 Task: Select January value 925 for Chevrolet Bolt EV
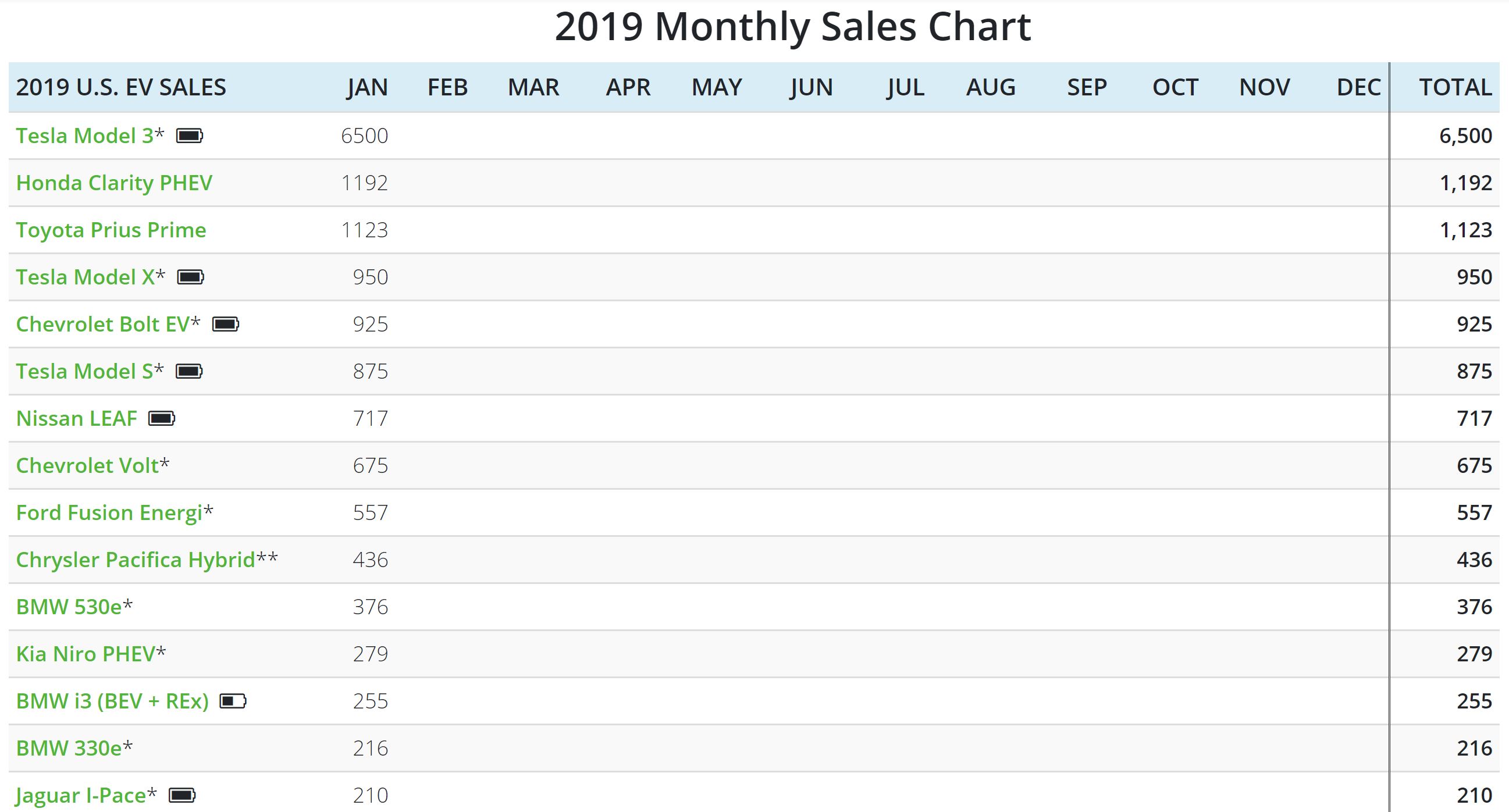click(x=370, y=324)
